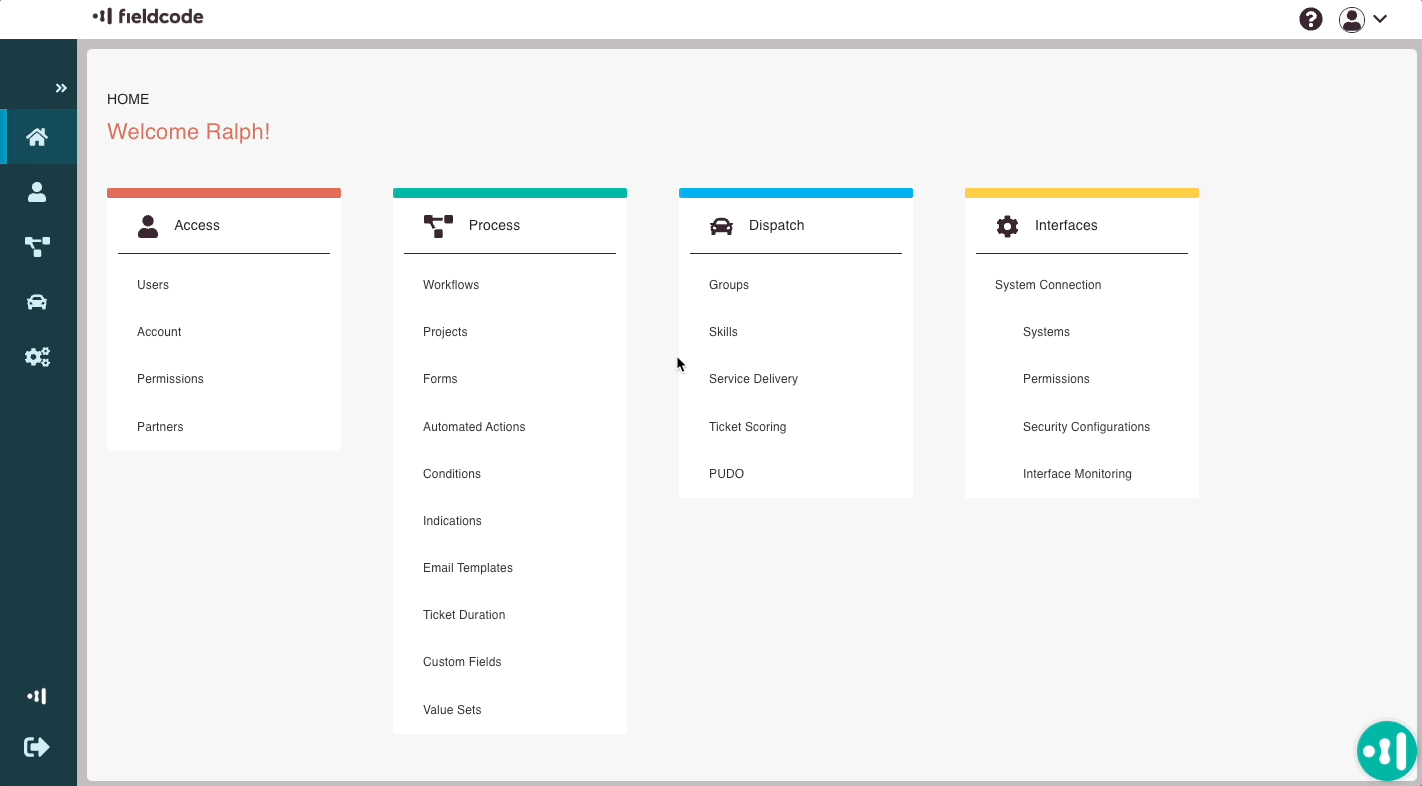This screenshot has width=1422, height=786.
Task: Open the Process card heading
Action: [494, 226]
